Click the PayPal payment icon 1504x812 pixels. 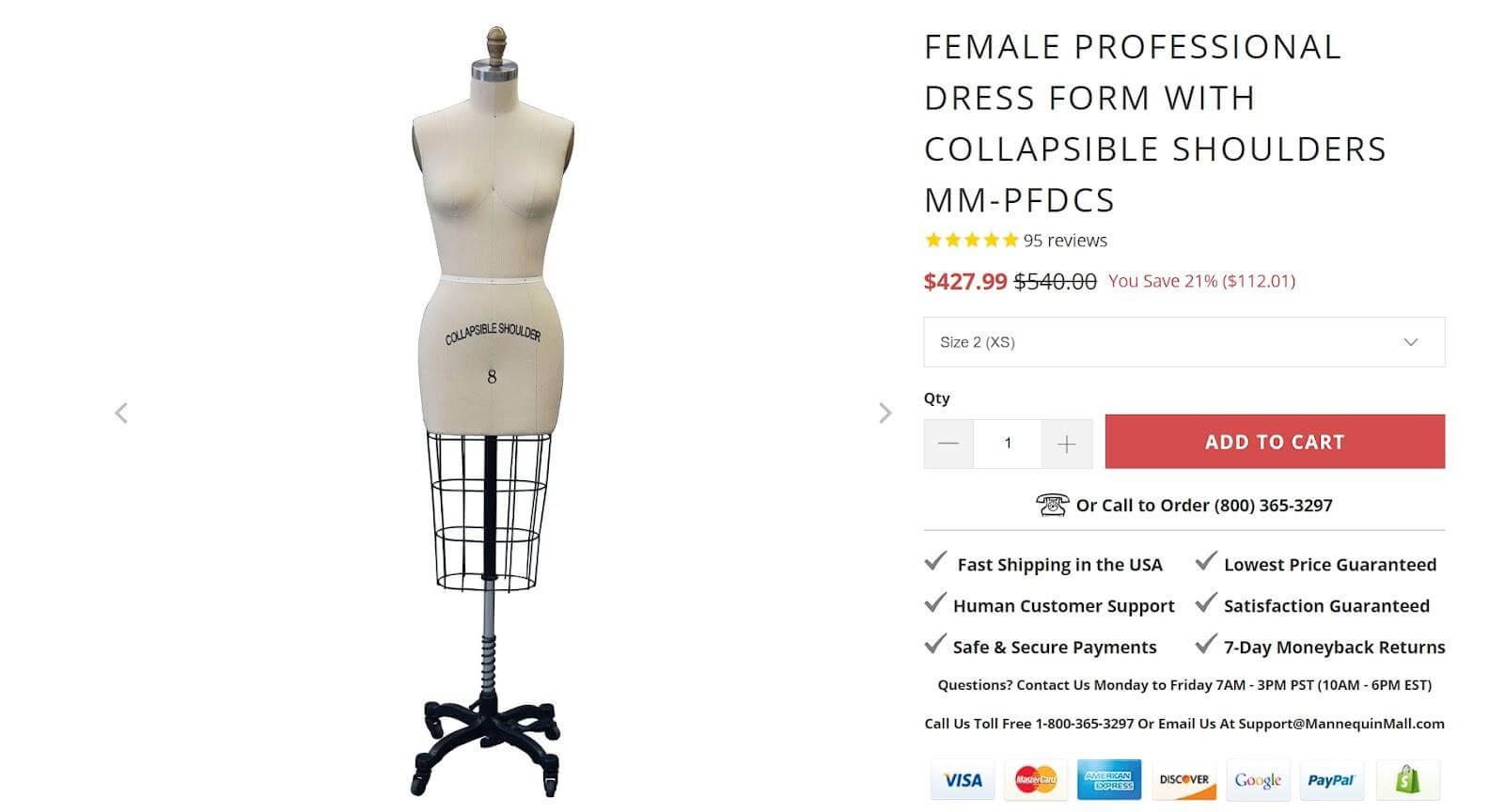1331,780
